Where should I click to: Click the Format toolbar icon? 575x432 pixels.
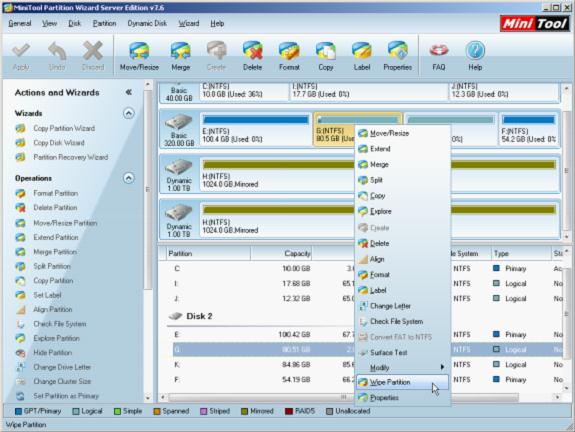coord(289,56)
